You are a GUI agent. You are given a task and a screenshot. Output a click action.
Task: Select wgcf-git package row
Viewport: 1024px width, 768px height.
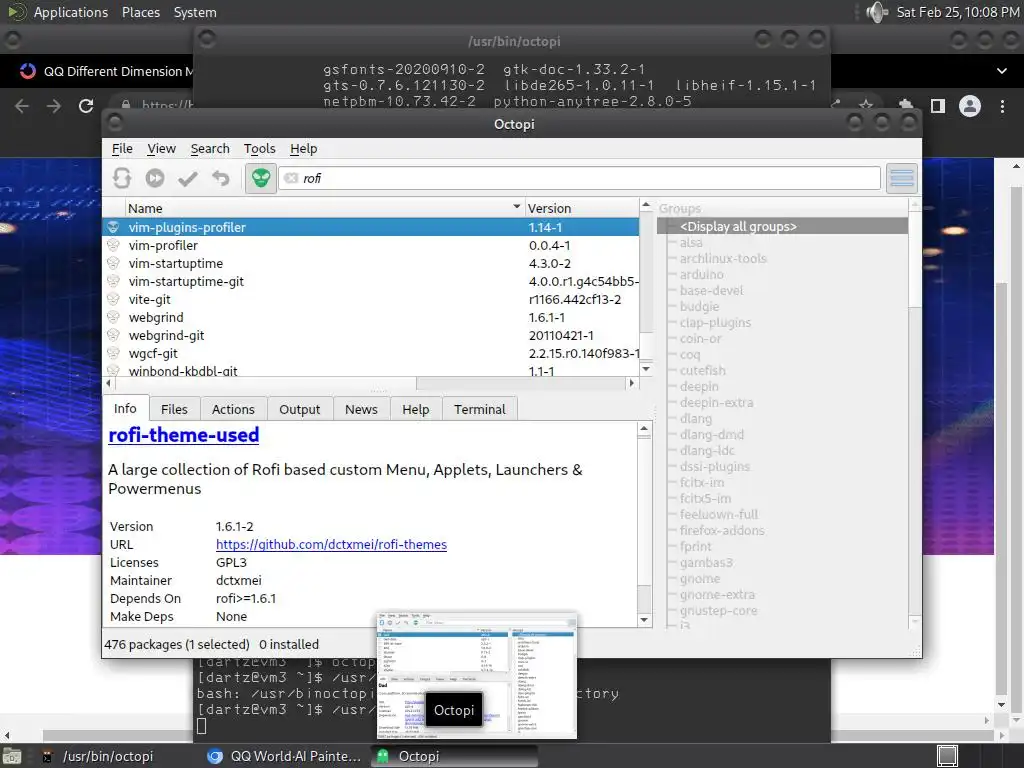click(x=371, y=353)
